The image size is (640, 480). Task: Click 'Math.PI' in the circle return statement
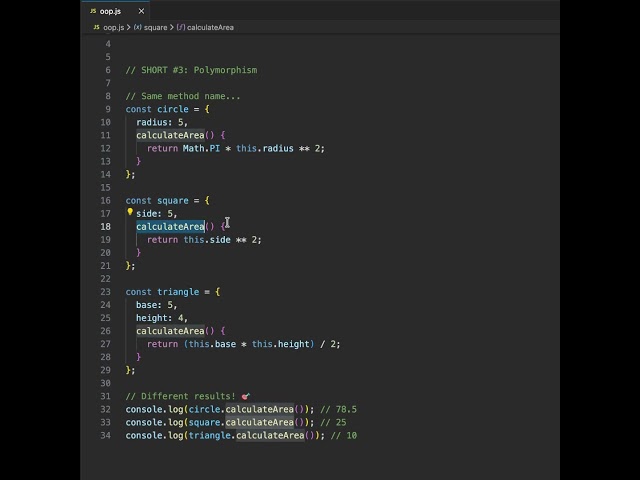click(201, 148)
